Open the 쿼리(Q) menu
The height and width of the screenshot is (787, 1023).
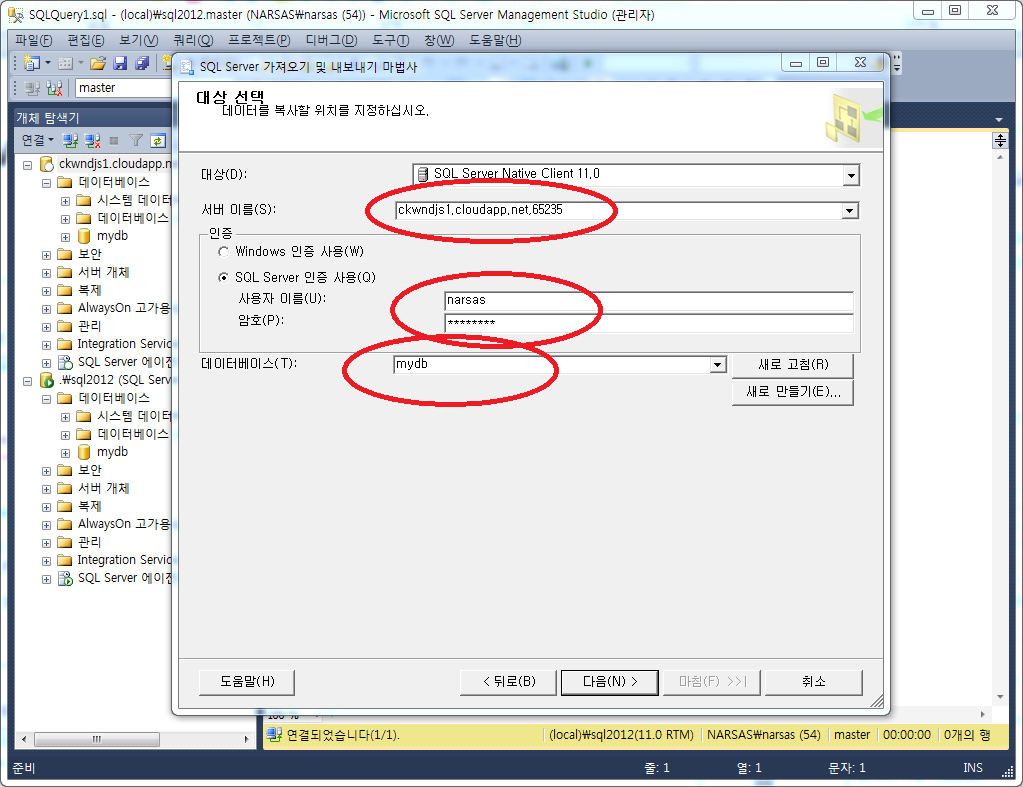[x=193, y=40]
